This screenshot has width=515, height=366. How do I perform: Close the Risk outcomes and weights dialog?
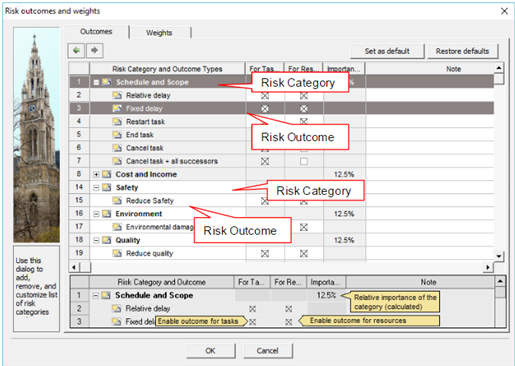(x=504, y=11)
